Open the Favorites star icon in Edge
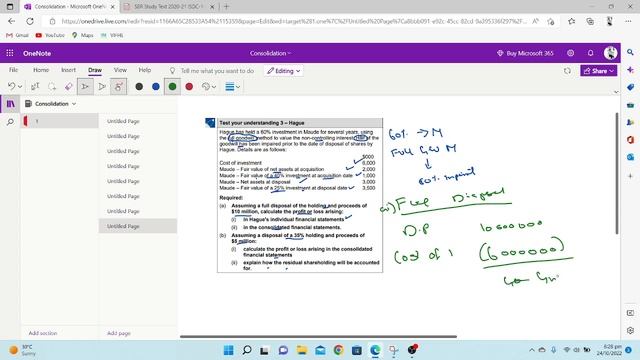The width and height of the screenshot is (640, 360). 571,21
